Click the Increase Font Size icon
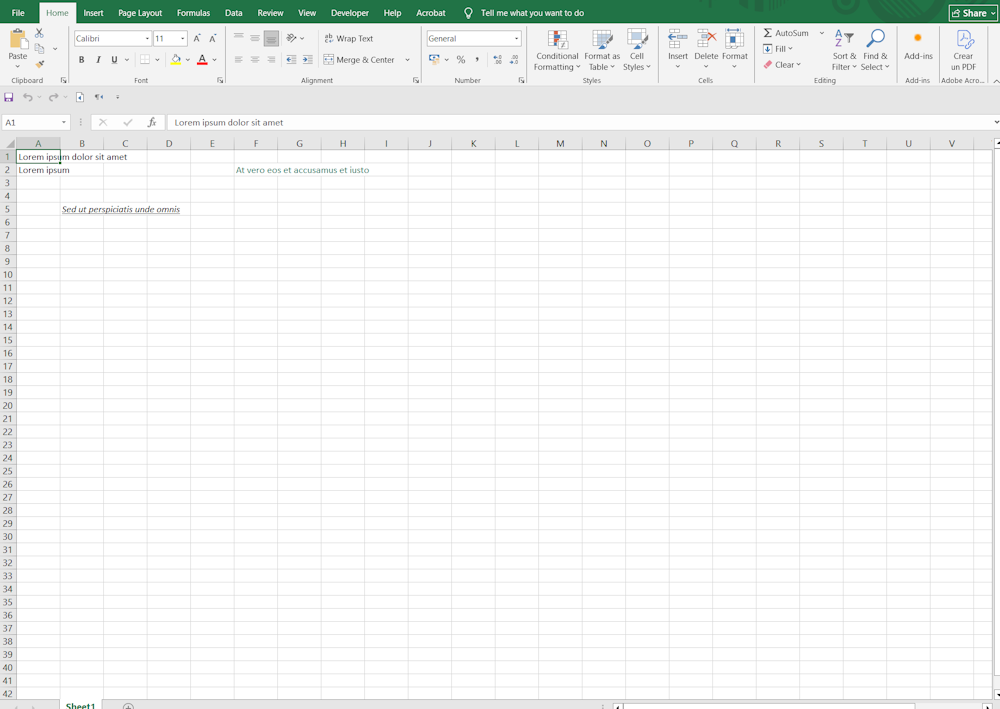Screen dimensions: 1000x709 click(x=197, y=38)
